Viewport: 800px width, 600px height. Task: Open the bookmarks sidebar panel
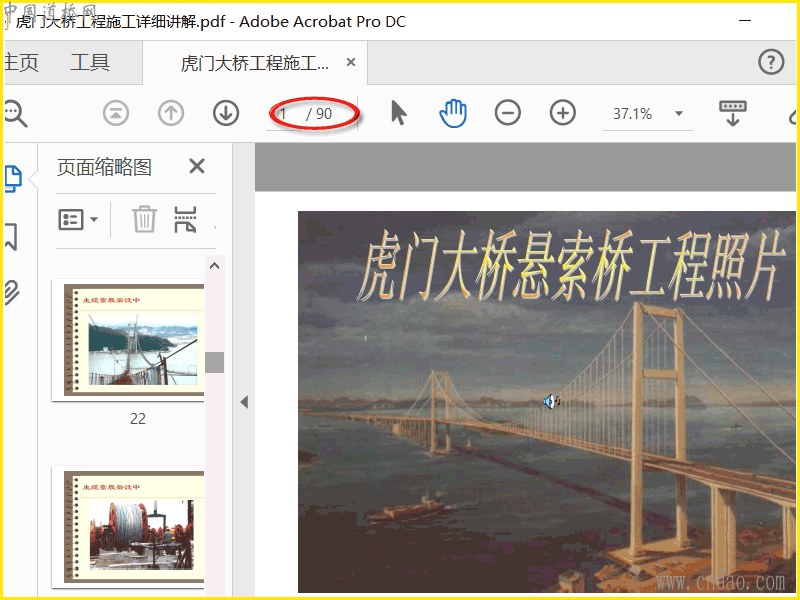tap(11, 236)
